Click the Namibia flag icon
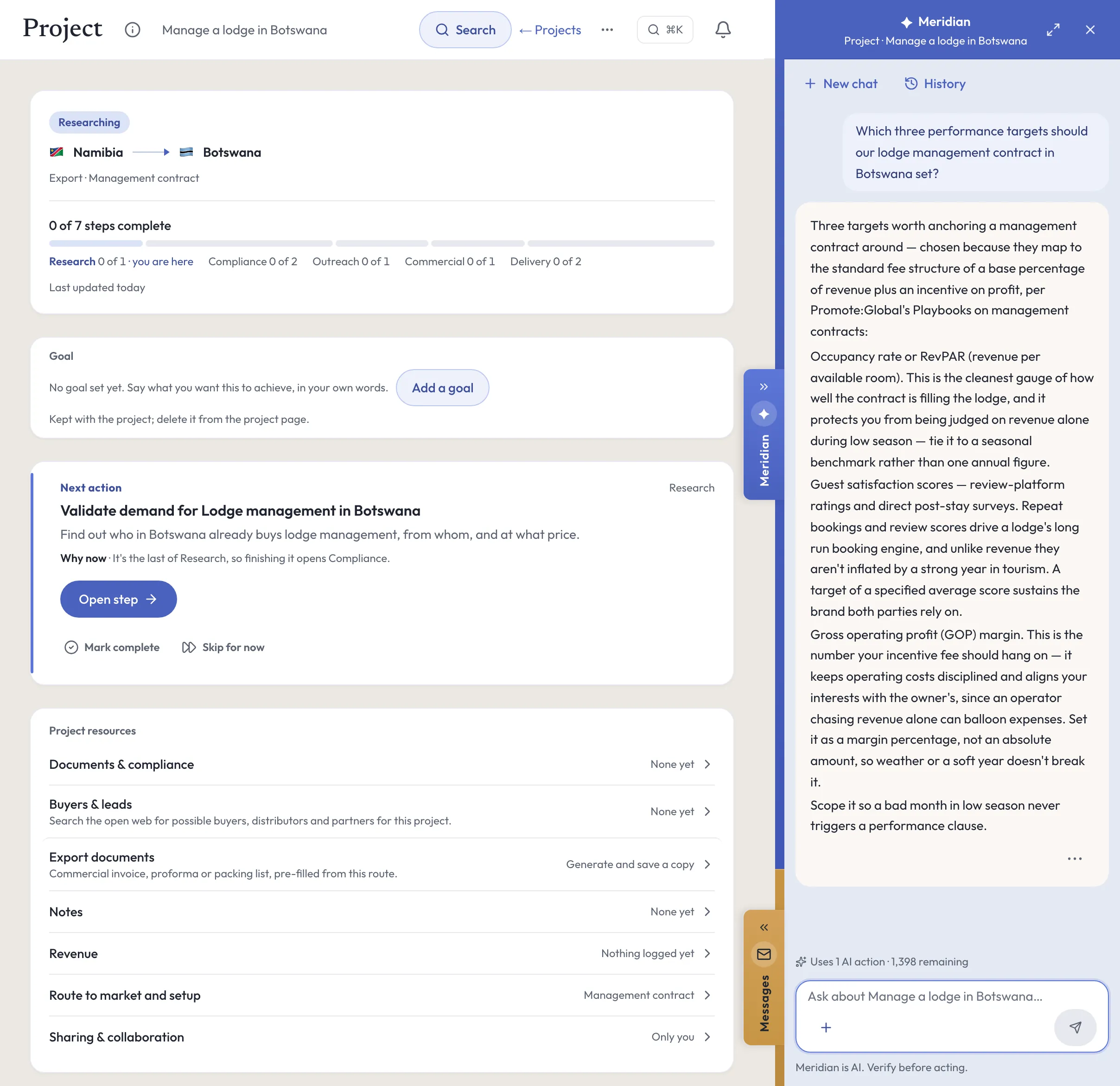 (57, 152)
